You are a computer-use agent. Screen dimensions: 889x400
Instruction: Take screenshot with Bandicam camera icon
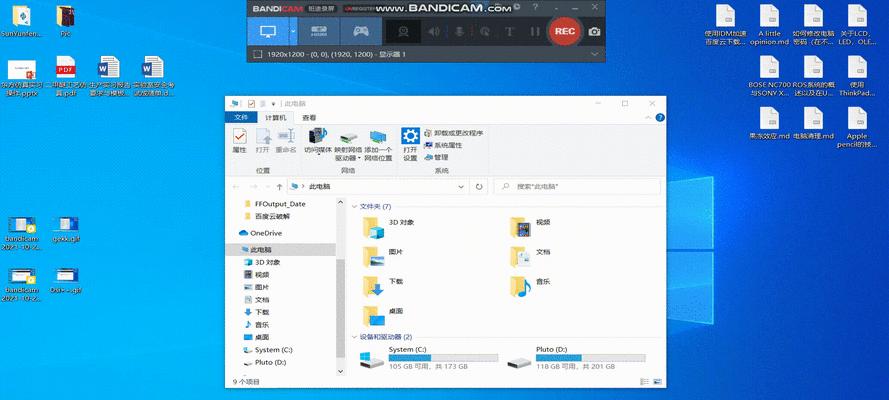(594, 32)
